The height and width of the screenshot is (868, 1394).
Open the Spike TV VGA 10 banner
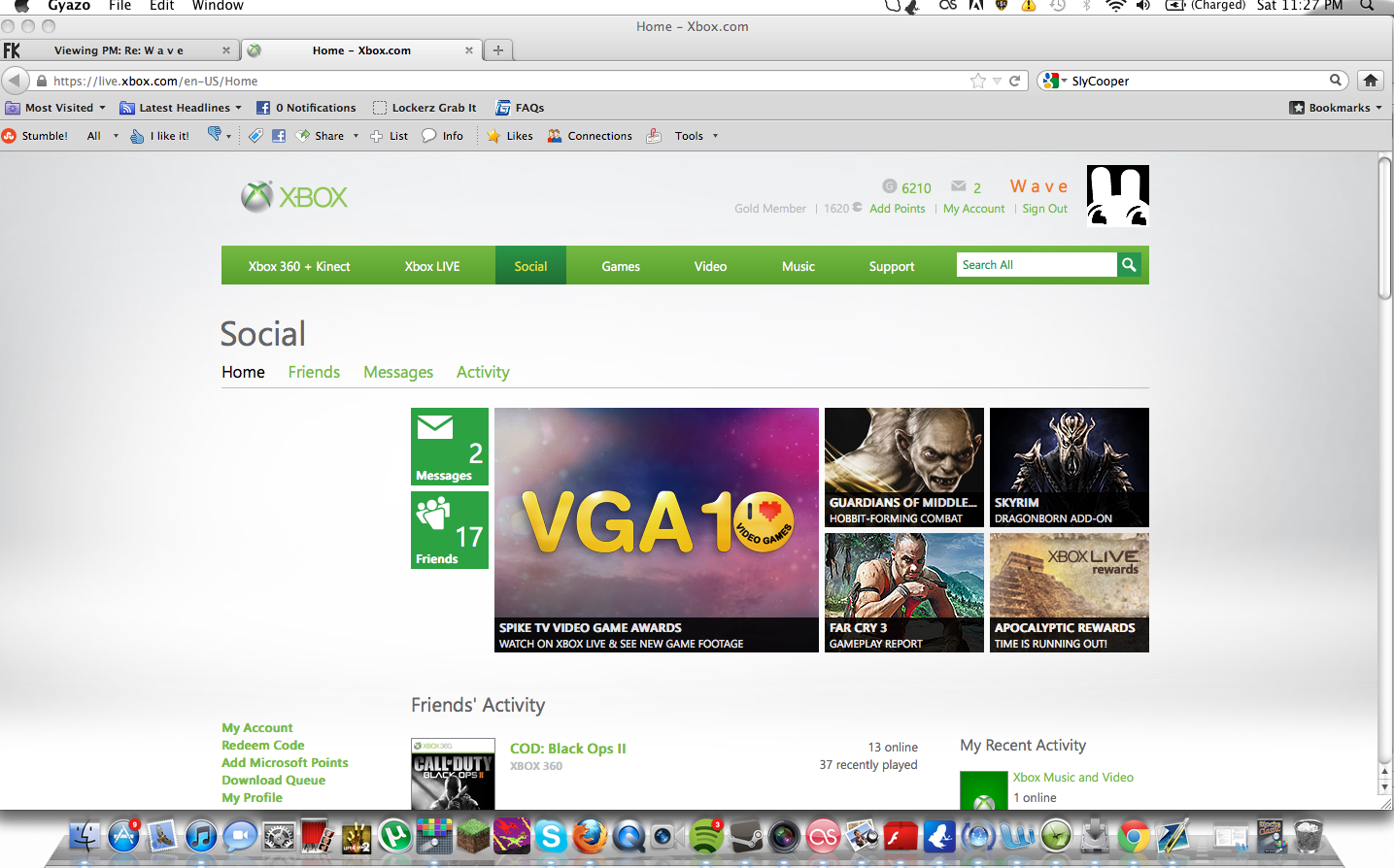point(657,530)
